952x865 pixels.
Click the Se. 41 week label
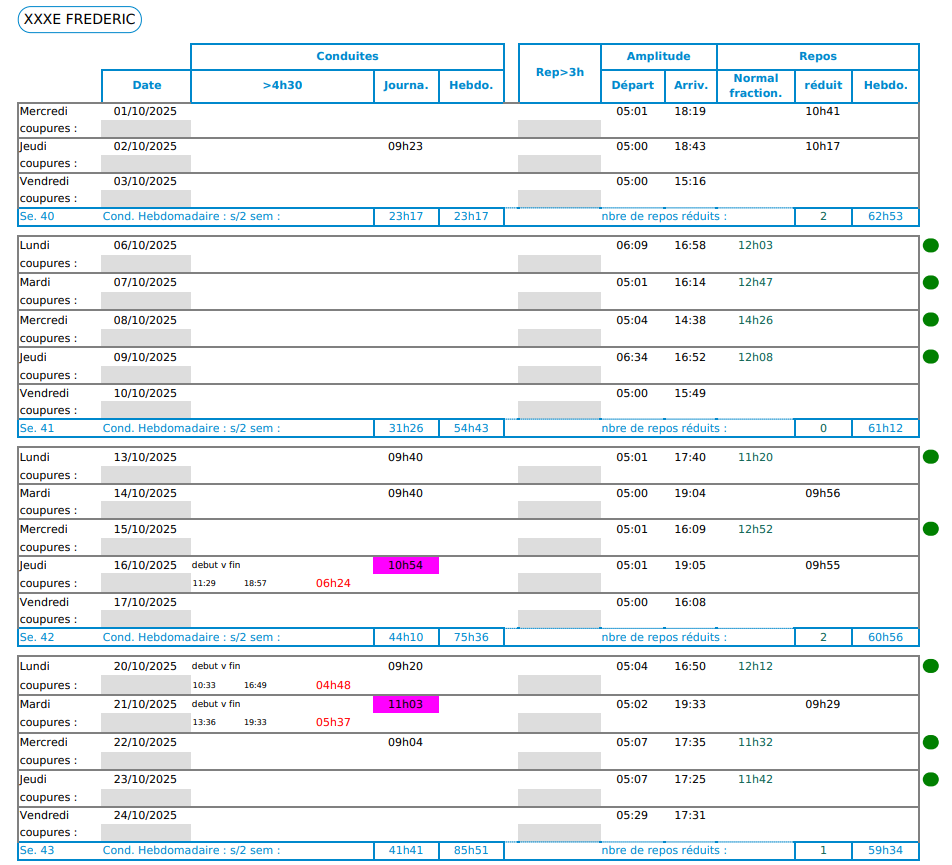(x=37, y=429)
